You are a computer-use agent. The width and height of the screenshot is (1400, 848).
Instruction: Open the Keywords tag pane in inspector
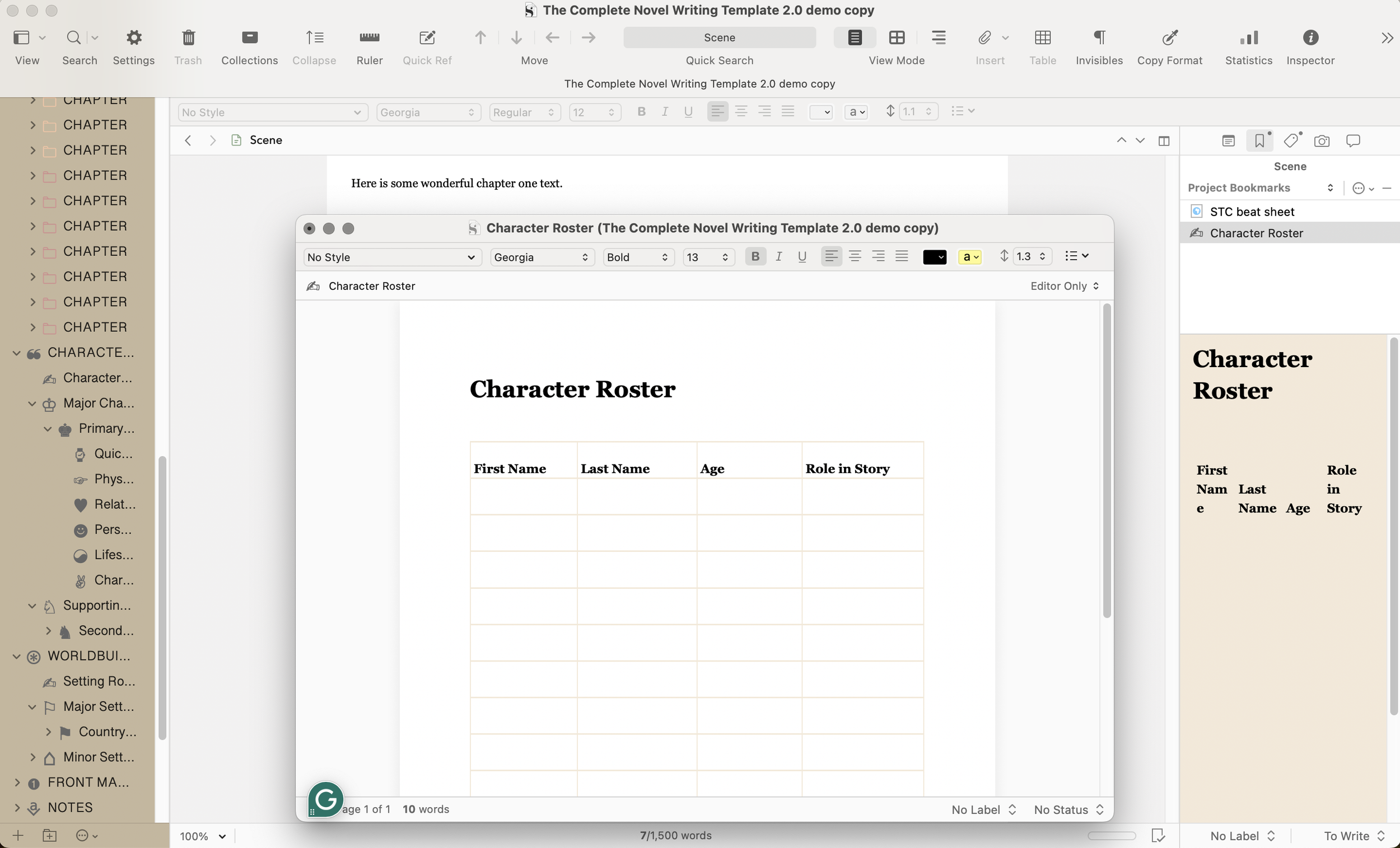tap(1291, 140)
